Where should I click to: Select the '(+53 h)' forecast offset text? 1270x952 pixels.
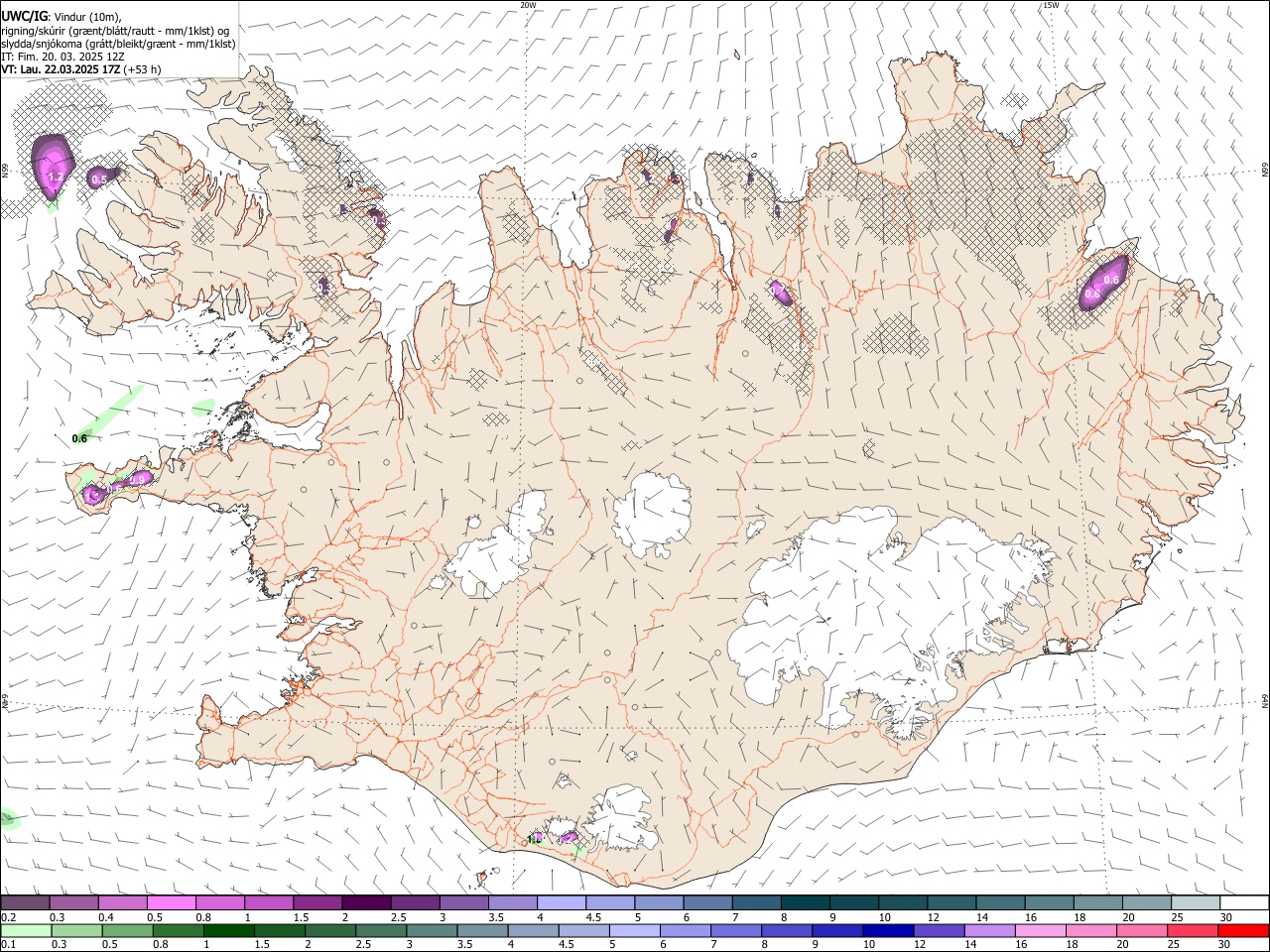click(x=143, y=69)
